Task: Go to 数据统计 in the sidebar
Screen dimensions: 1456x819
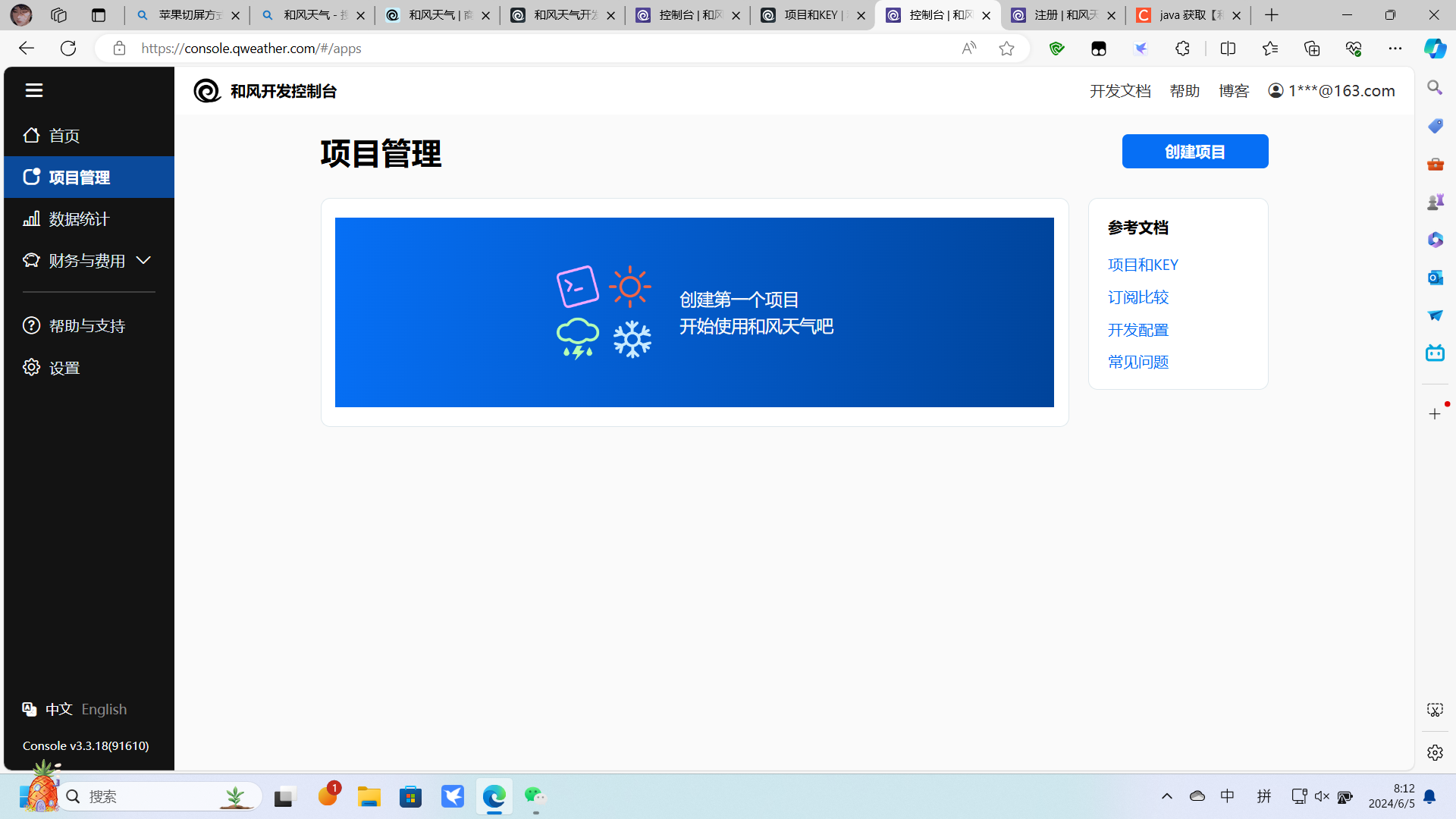Action: (x=79, y=219)
